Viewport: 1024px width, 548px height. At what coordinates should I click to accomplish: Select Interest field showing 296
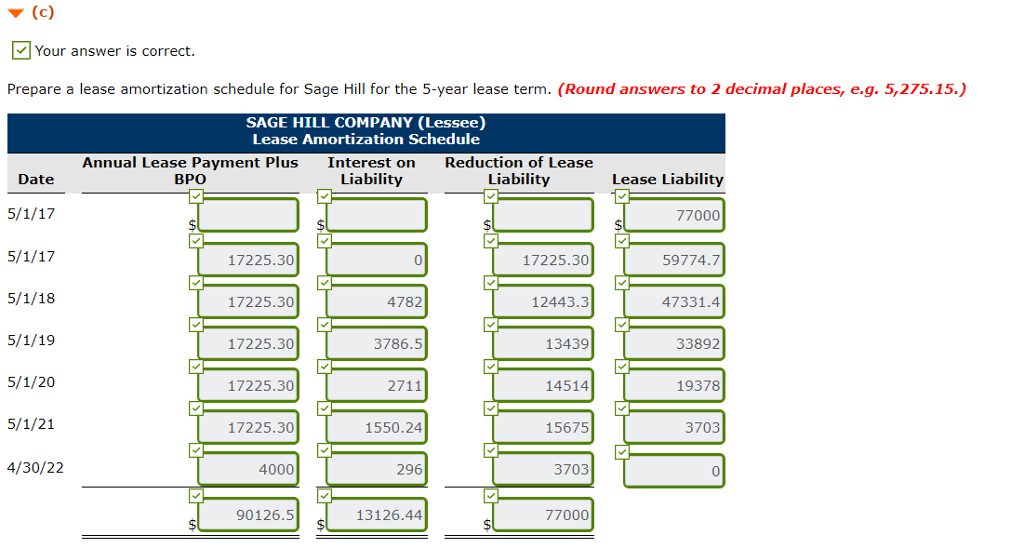376,469
